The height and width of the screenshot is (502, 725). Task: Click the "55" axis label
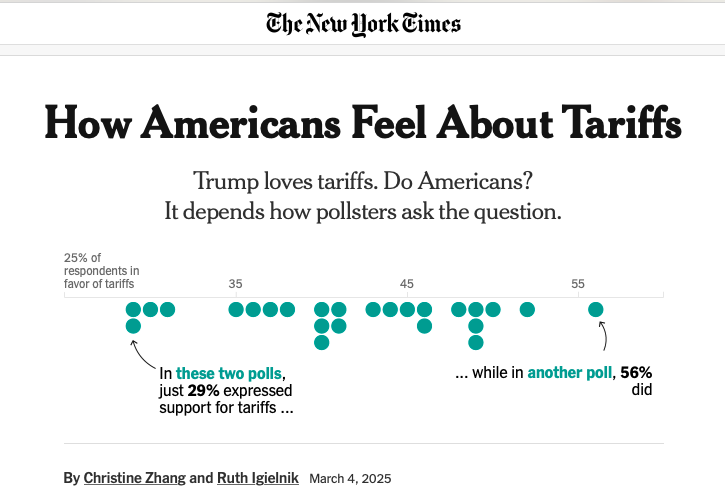pos(578,284)
